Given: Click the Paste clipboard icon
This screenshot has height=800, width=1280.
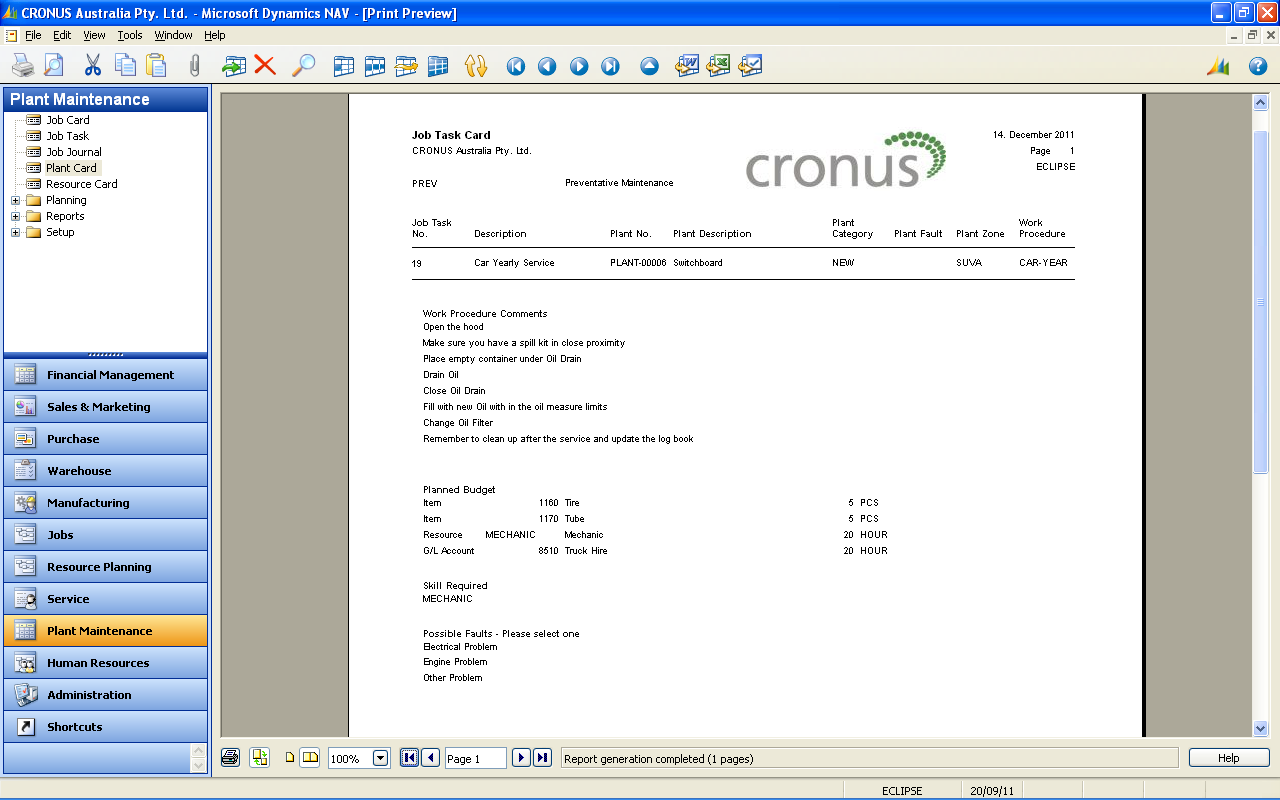Looking at the screenshot, I should point(156,66).
